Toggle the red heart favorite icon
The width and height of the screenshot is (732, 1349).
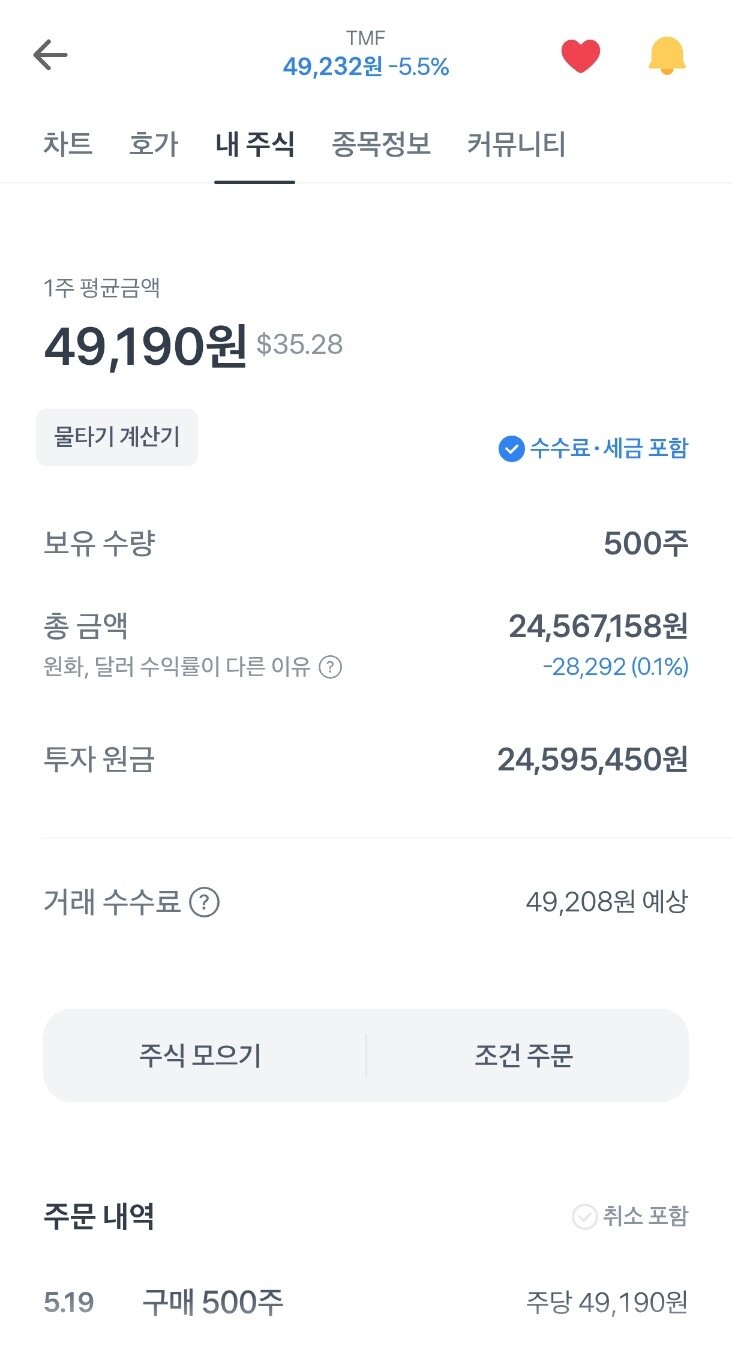580,56
